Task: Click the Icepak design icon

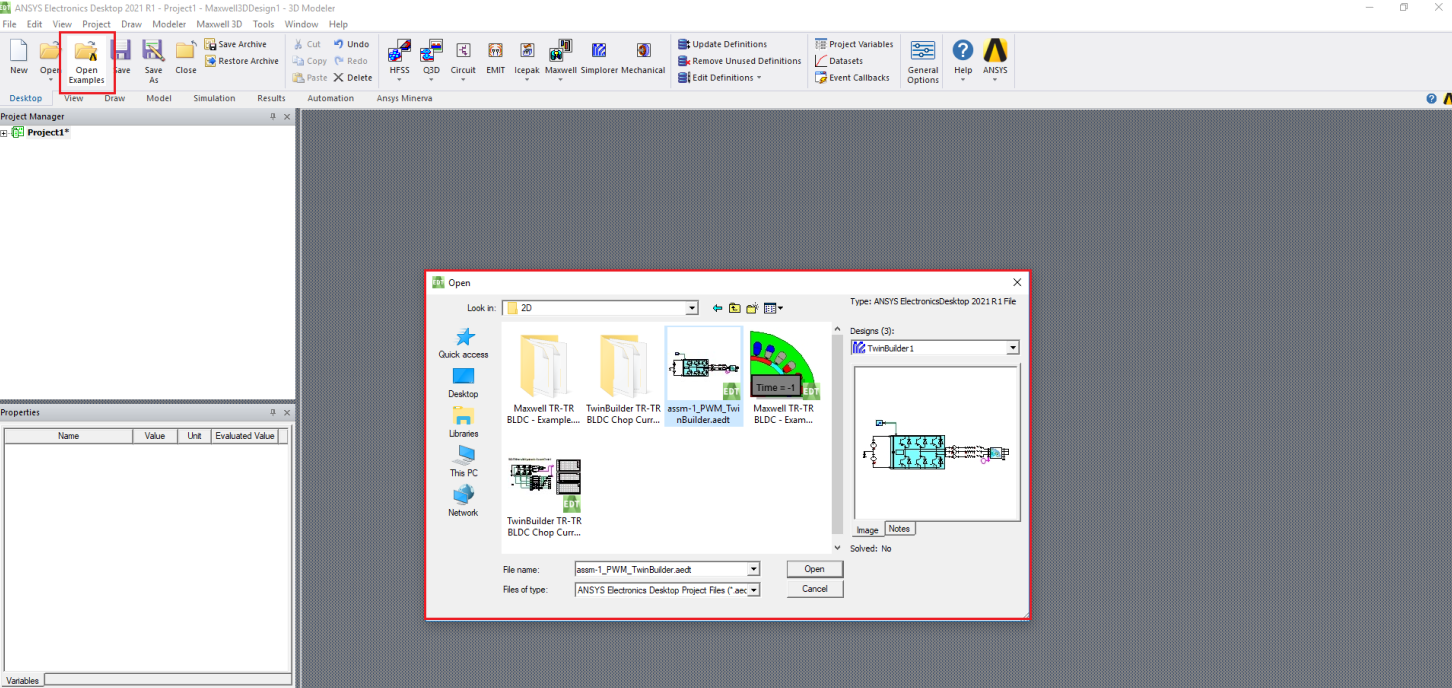Action: coord(527,52)
